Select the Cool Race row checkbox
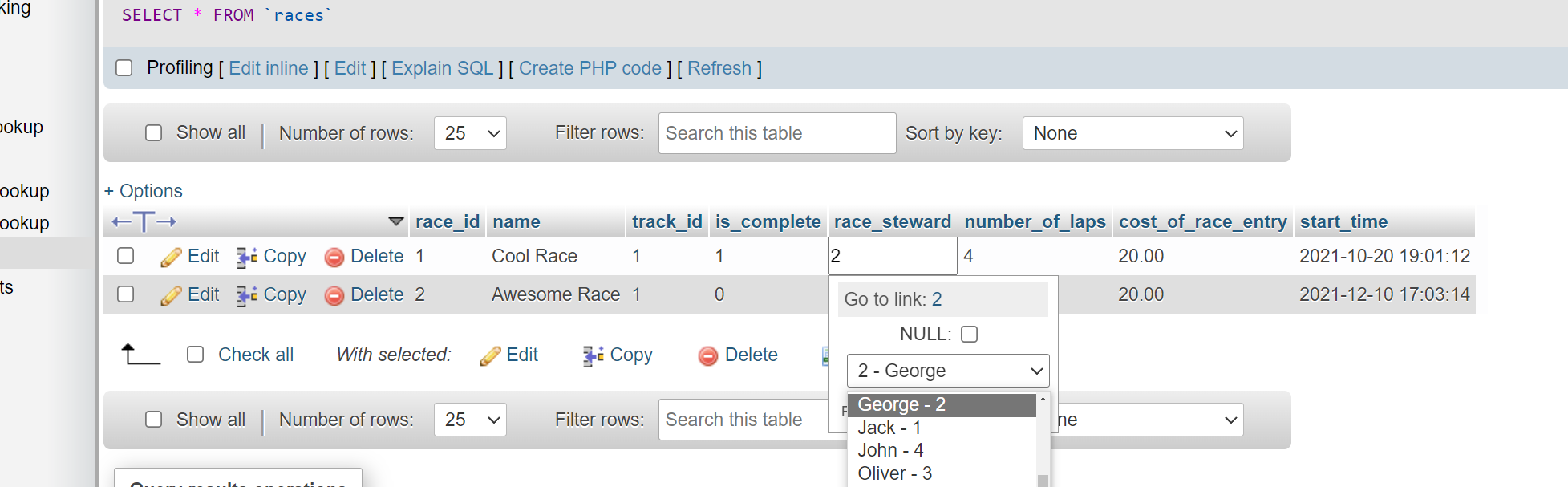The image size is (1568, 487). (125, 255)
